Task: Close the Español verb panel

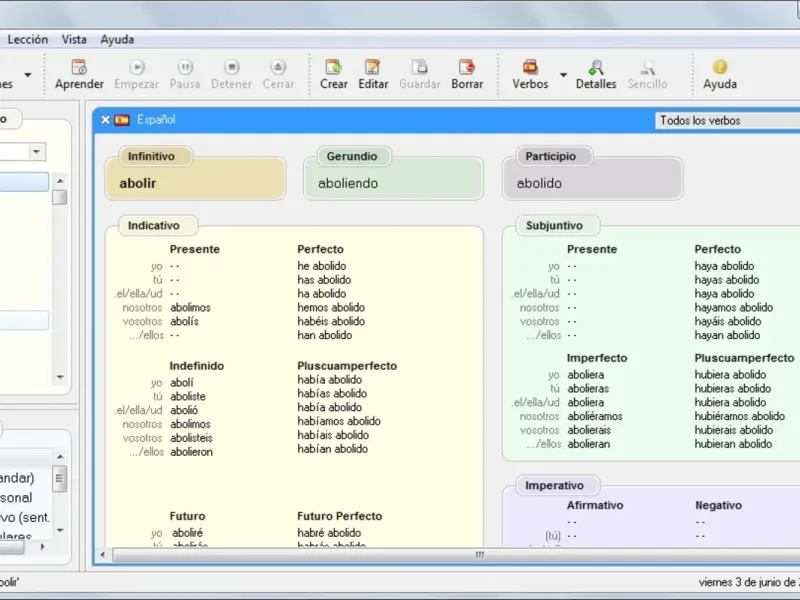Action: (106, 120)
